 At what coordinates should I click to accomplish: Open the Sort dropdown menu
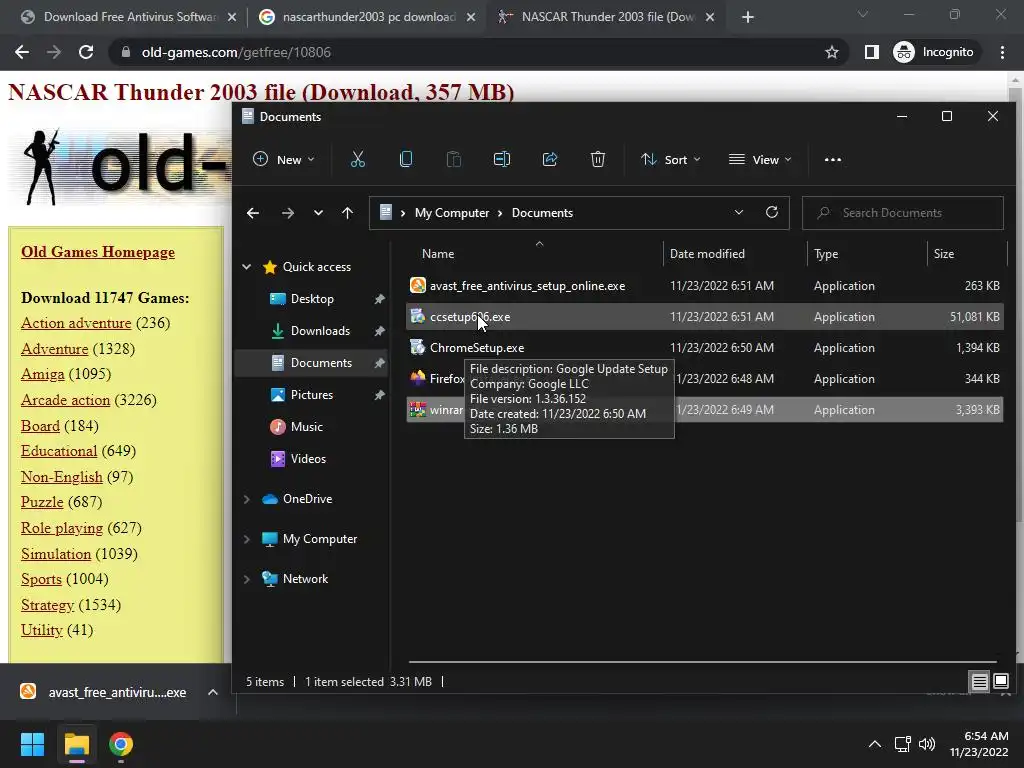tap(670, 159)
